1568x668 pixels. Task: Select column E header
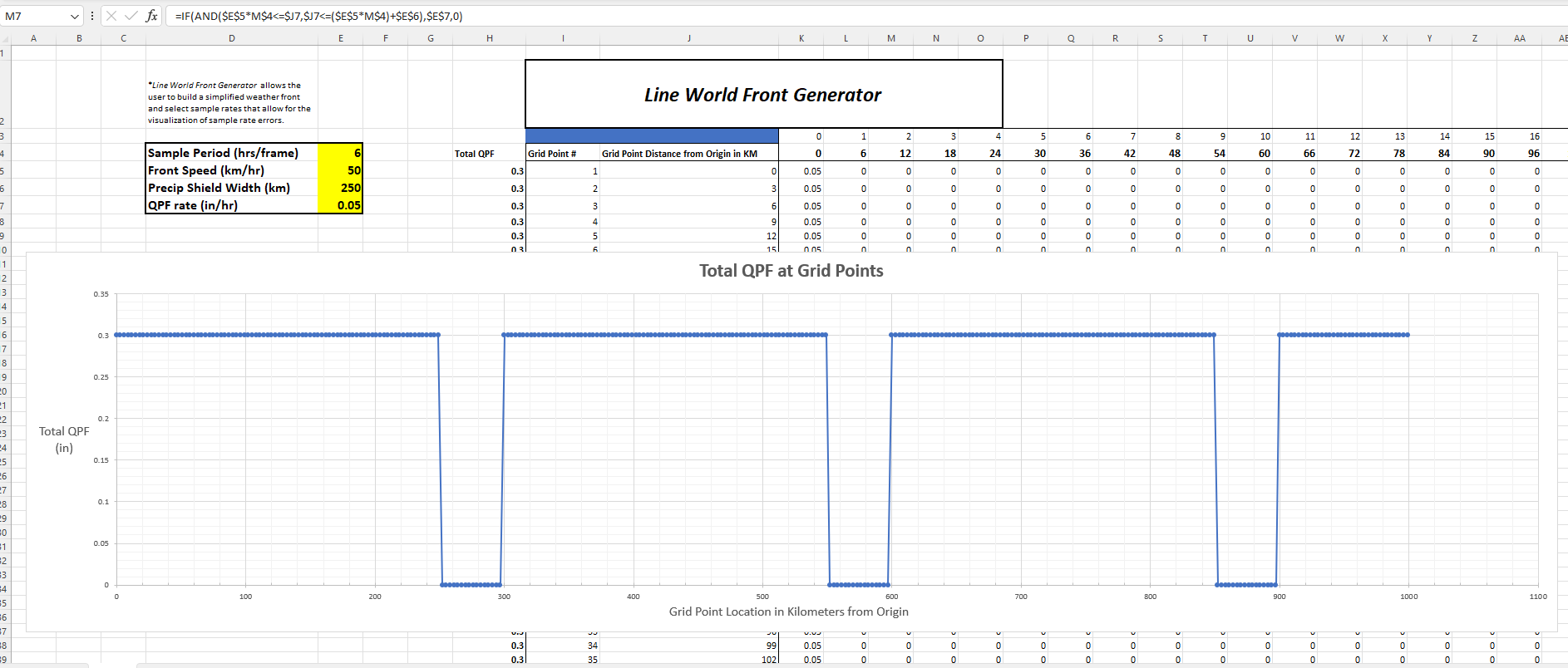point(341,38)
